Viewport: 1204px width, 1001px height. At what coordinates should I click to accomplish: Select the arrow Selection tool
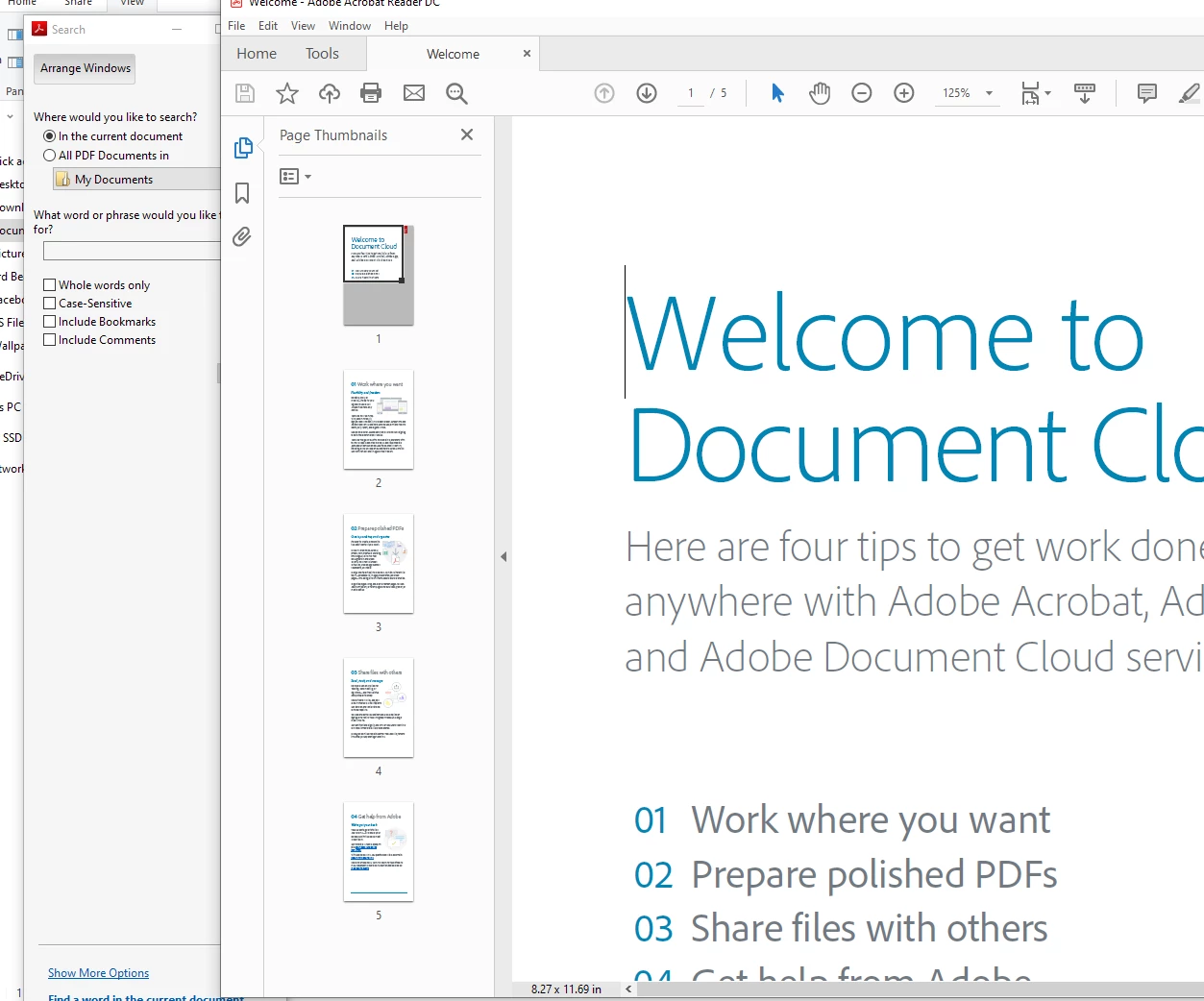(777, 93)
